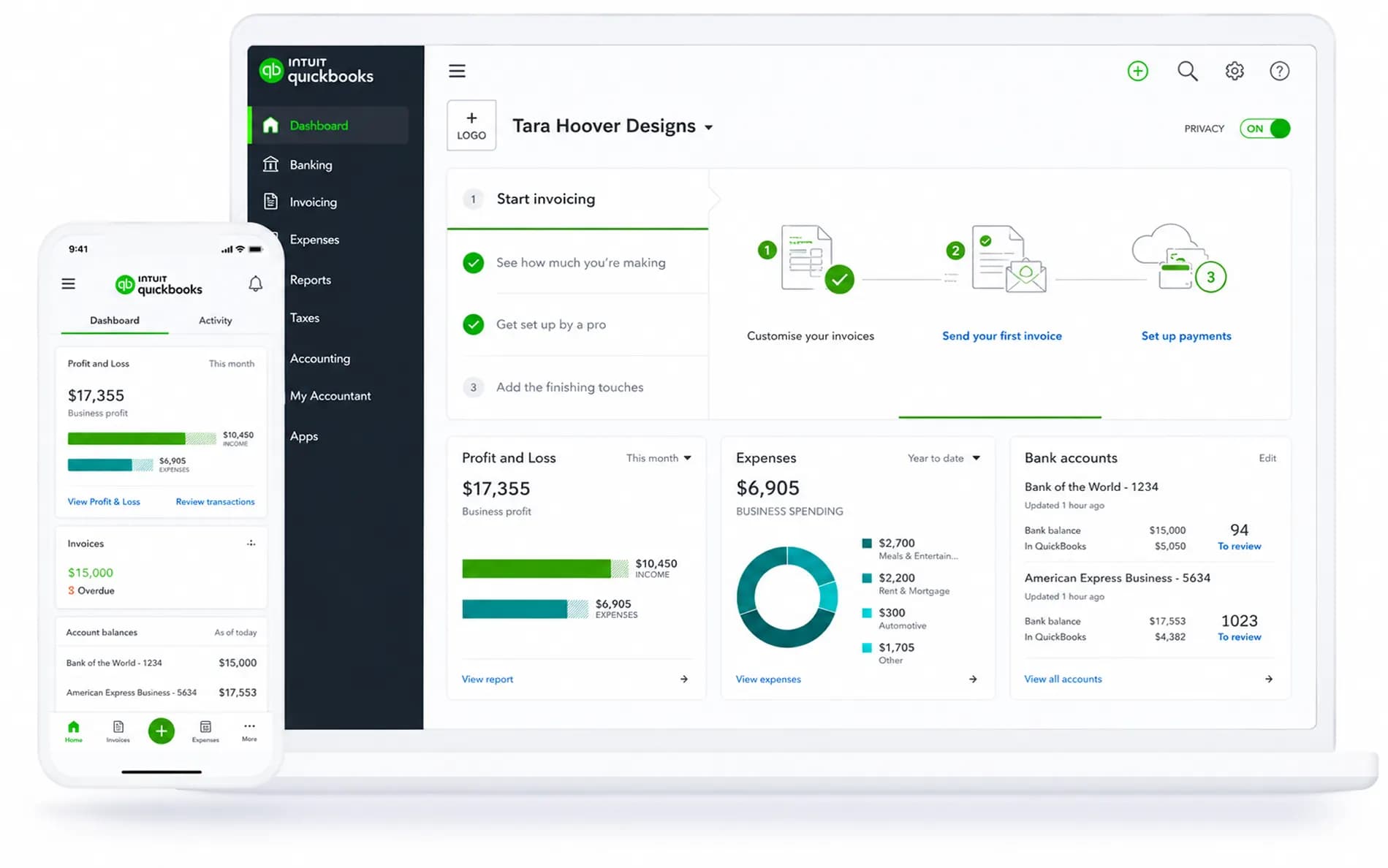
Task: Open the hamburger menu in the desktop header
Action: [457, 71]
